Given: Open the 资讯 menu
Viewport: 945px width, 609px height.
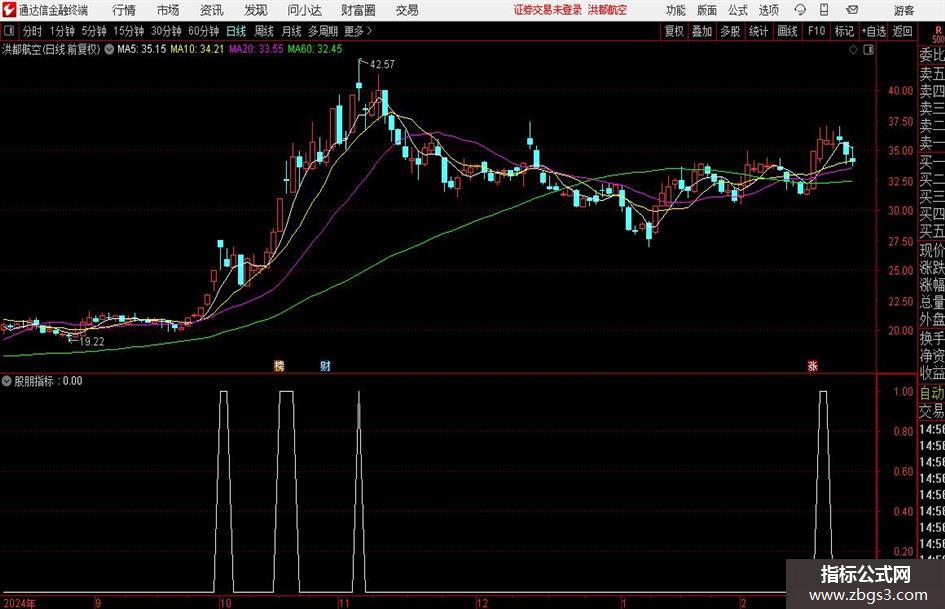Looking at the screenshot, I should [x=212, y=10].
